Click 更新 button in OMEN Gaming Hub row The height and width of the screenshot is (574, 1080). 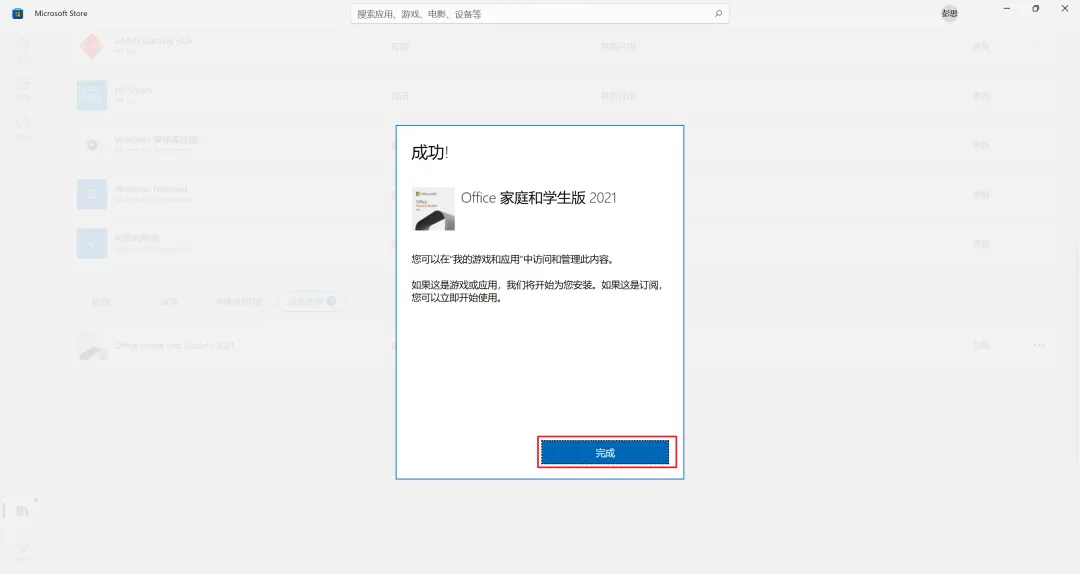981,47
